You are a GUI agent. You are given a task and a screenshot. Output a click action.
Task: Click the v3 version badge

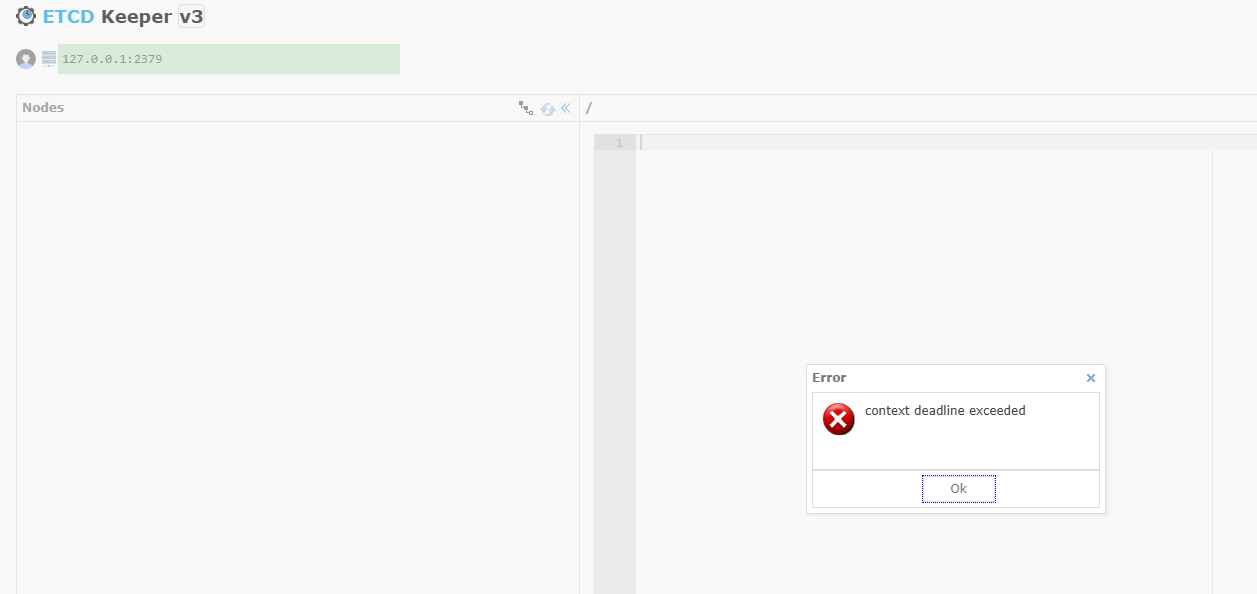[x=191, y=17]
